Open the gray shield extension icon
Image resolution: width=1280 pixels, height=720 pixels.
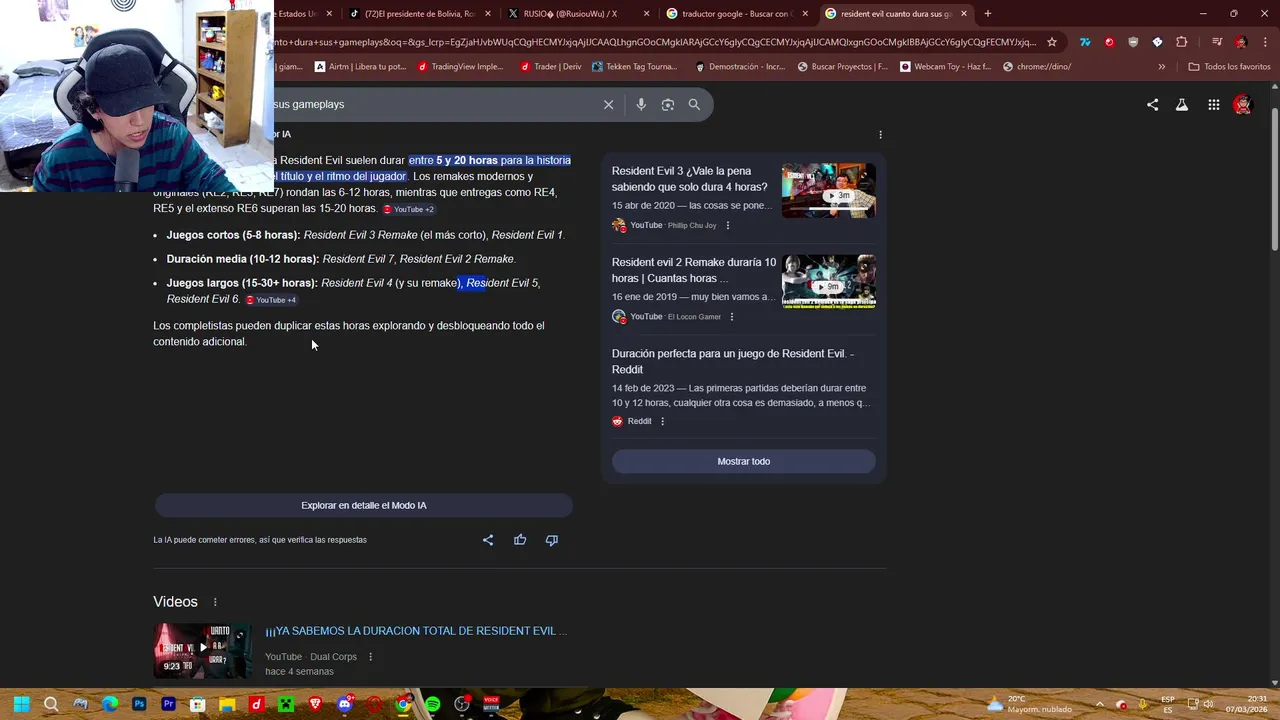pyautogui.click(x=1133, y=42)
